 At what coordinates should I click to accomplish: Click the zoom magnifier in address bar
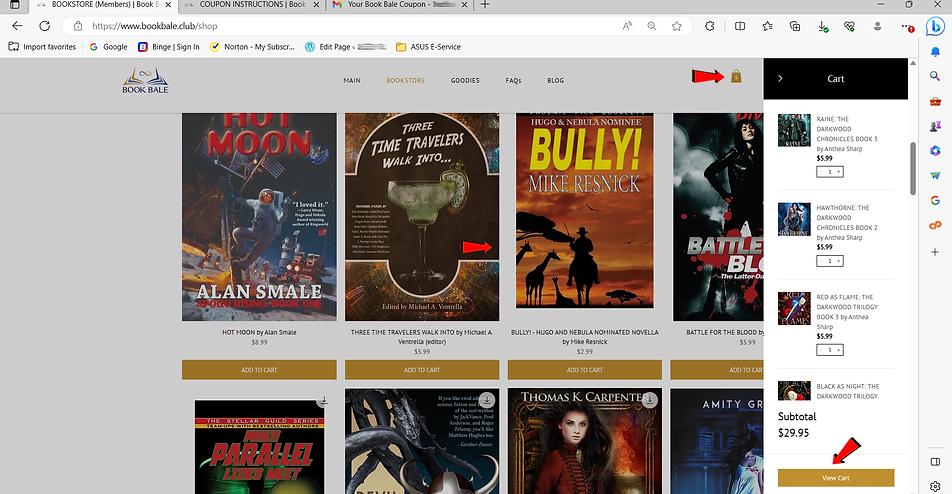pyautogui.click(x=651, y=26)
